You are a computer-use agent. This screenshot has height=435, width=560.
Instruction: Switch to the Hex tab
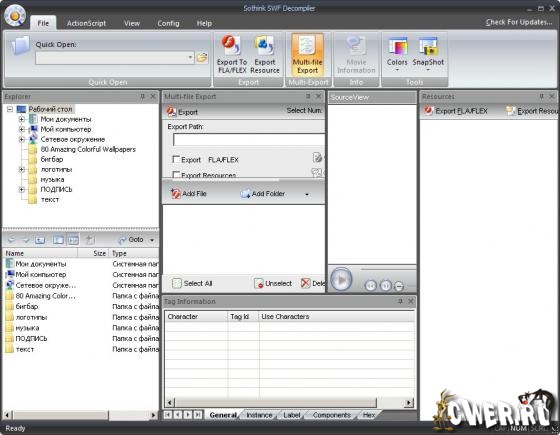(369, 415)
